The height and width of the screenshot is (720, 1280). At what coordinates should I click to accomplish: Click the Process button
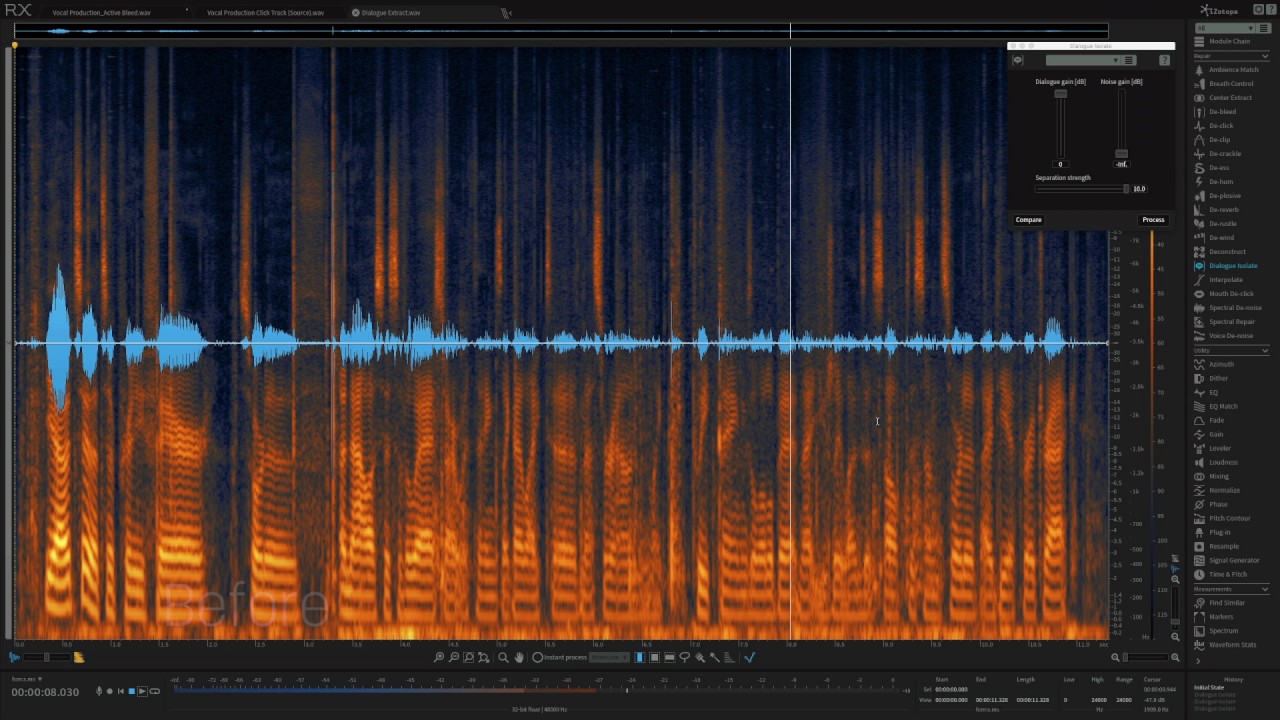point(1153,220)
